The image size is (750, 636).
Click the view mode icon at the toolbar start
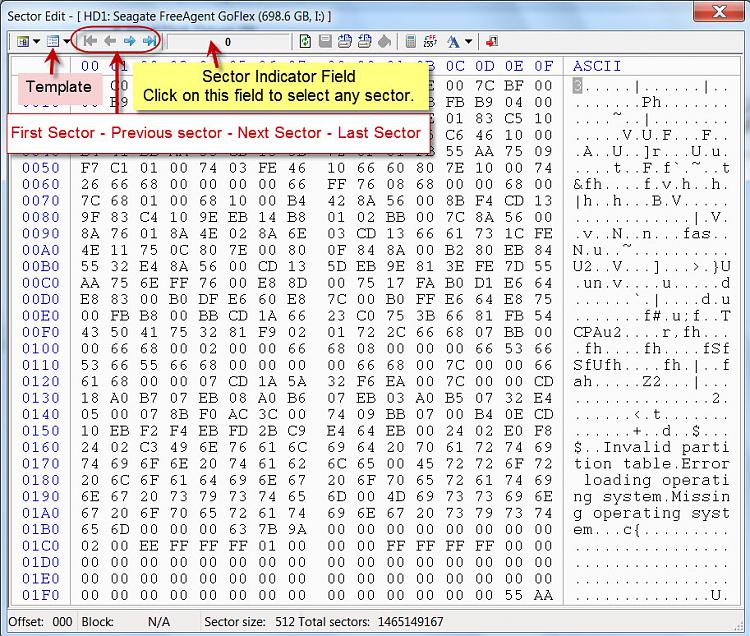(22, 42)
